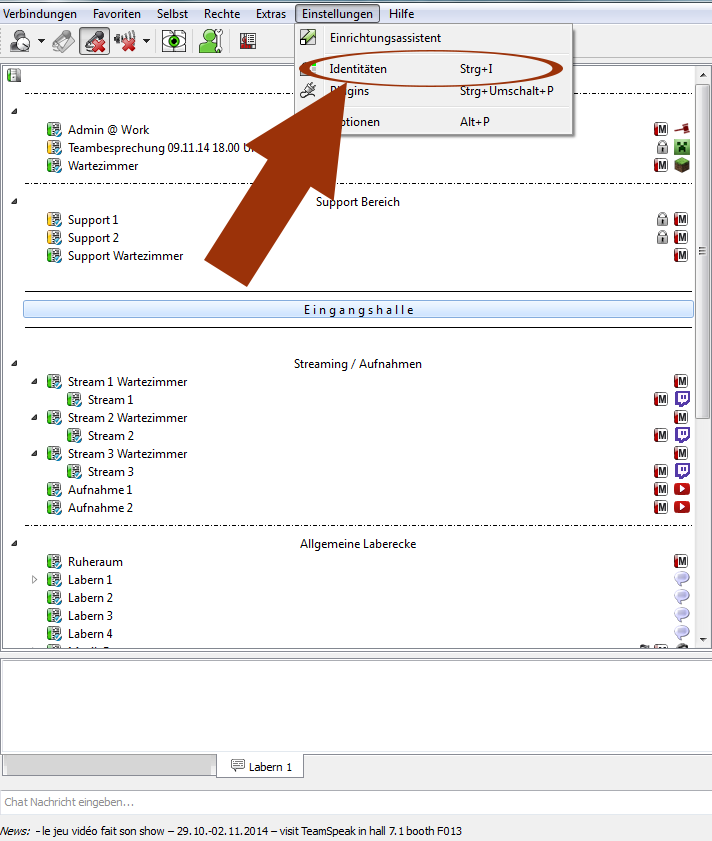Click the Einstellungen menu

coord(337,13)
